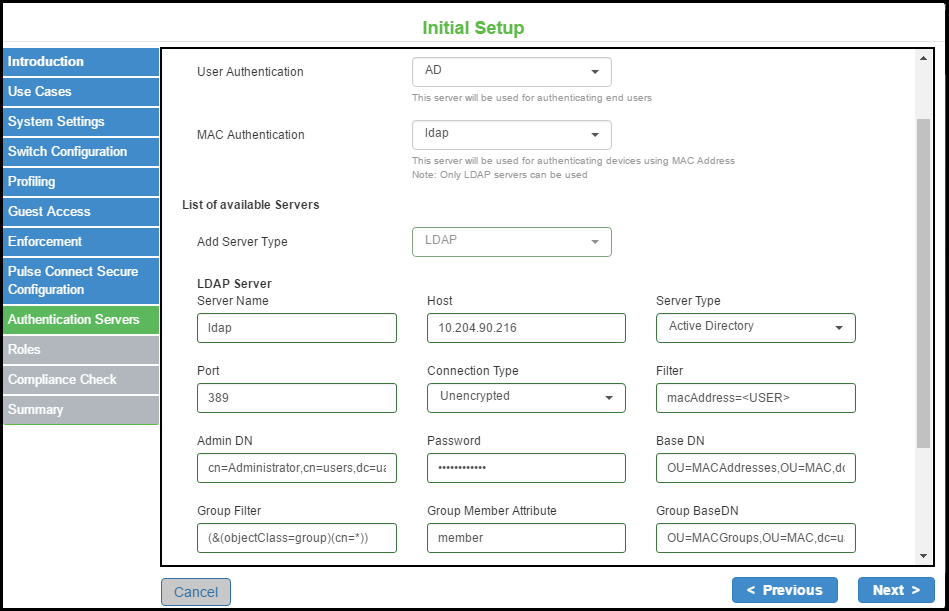Open Pulse Connect Secure Configuration step
The width and height of the screenshot is (949, 611).
pyautogui.click(x=80, y=281)
